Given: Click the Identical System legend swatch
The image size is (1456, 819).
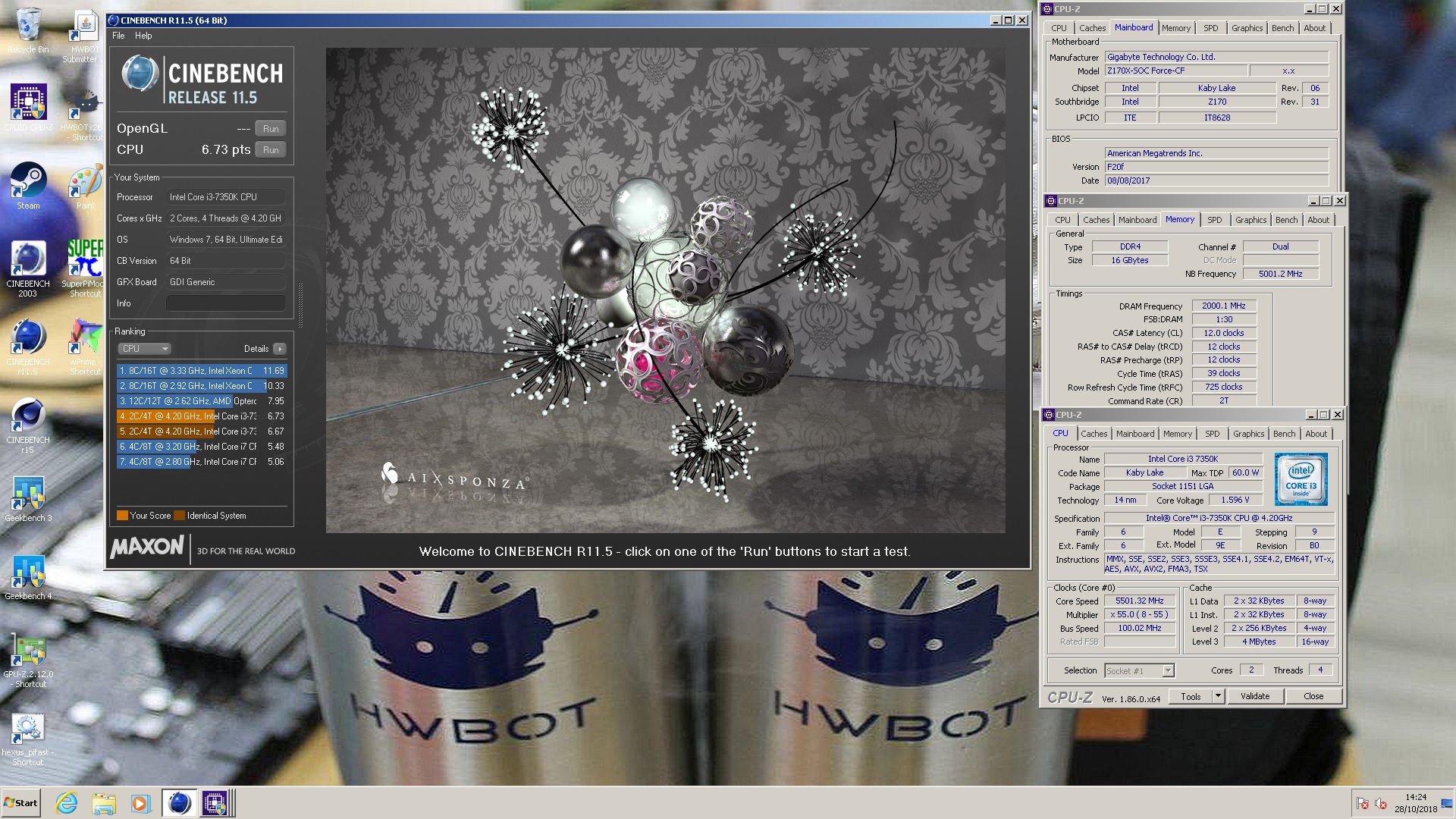Looking at the screenshot, I should (179, 516).
